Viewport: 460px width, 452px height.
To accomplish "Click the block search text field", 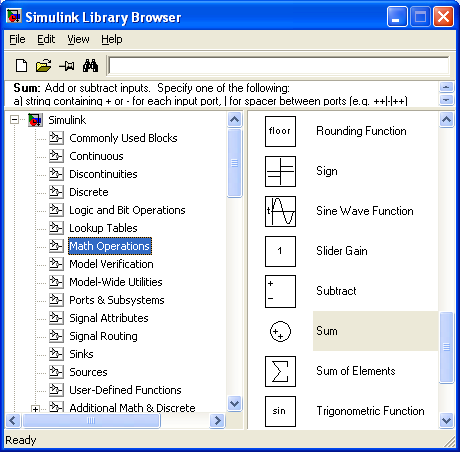I will (279, 65).
